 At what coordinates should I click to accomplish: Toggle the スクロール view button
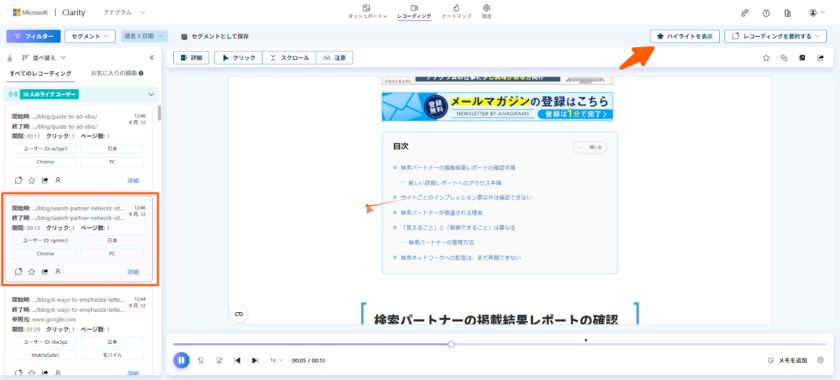[289, 58]
